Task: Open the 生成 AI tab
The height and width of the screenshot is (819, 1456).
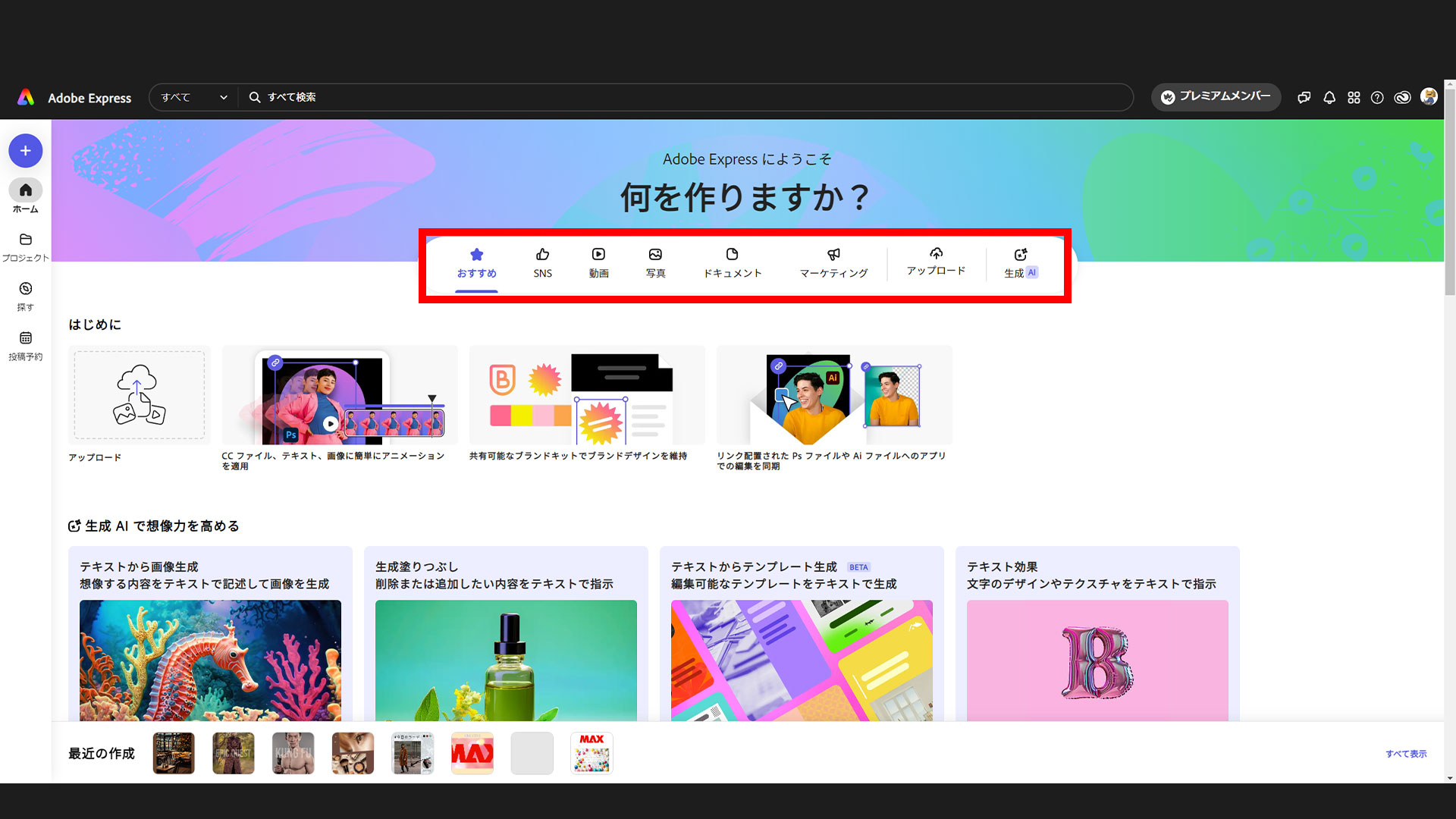Action: pos(1020,262)
